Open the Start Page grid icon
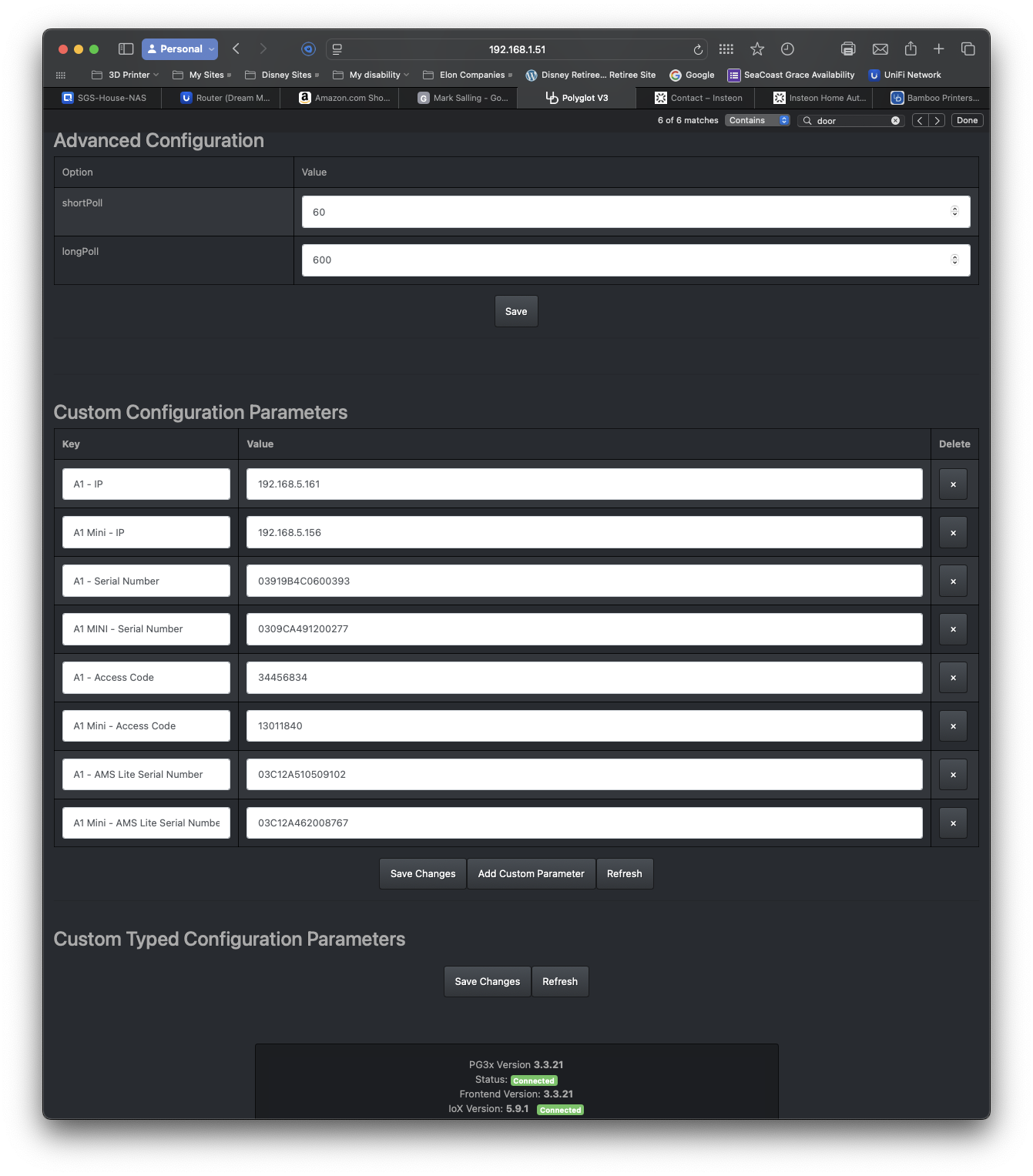This screenshot has width=1033, height=1176. 726,49
